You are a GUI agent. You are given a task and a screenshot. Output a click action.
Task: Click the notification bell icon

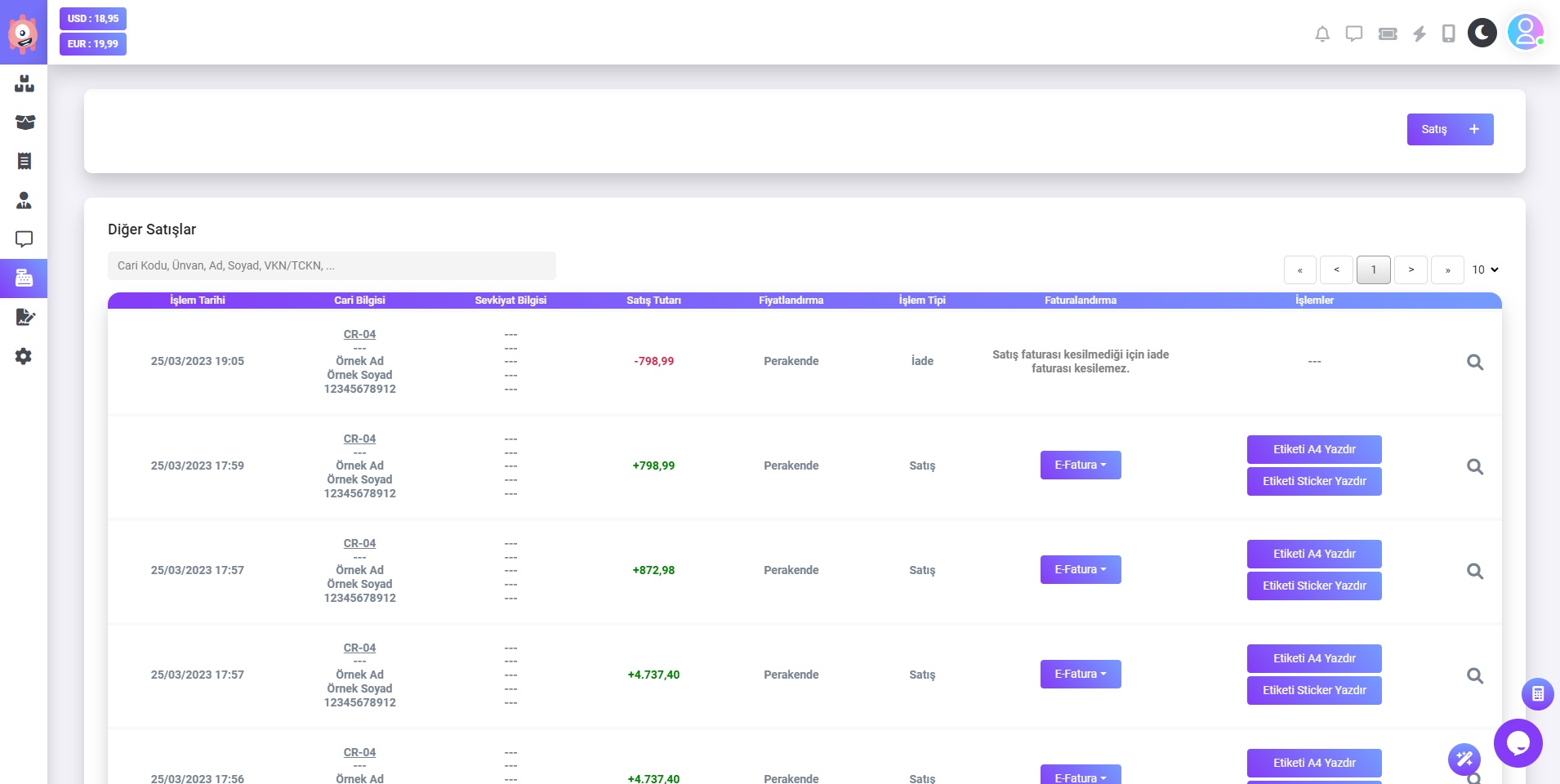pos(1322,33)
